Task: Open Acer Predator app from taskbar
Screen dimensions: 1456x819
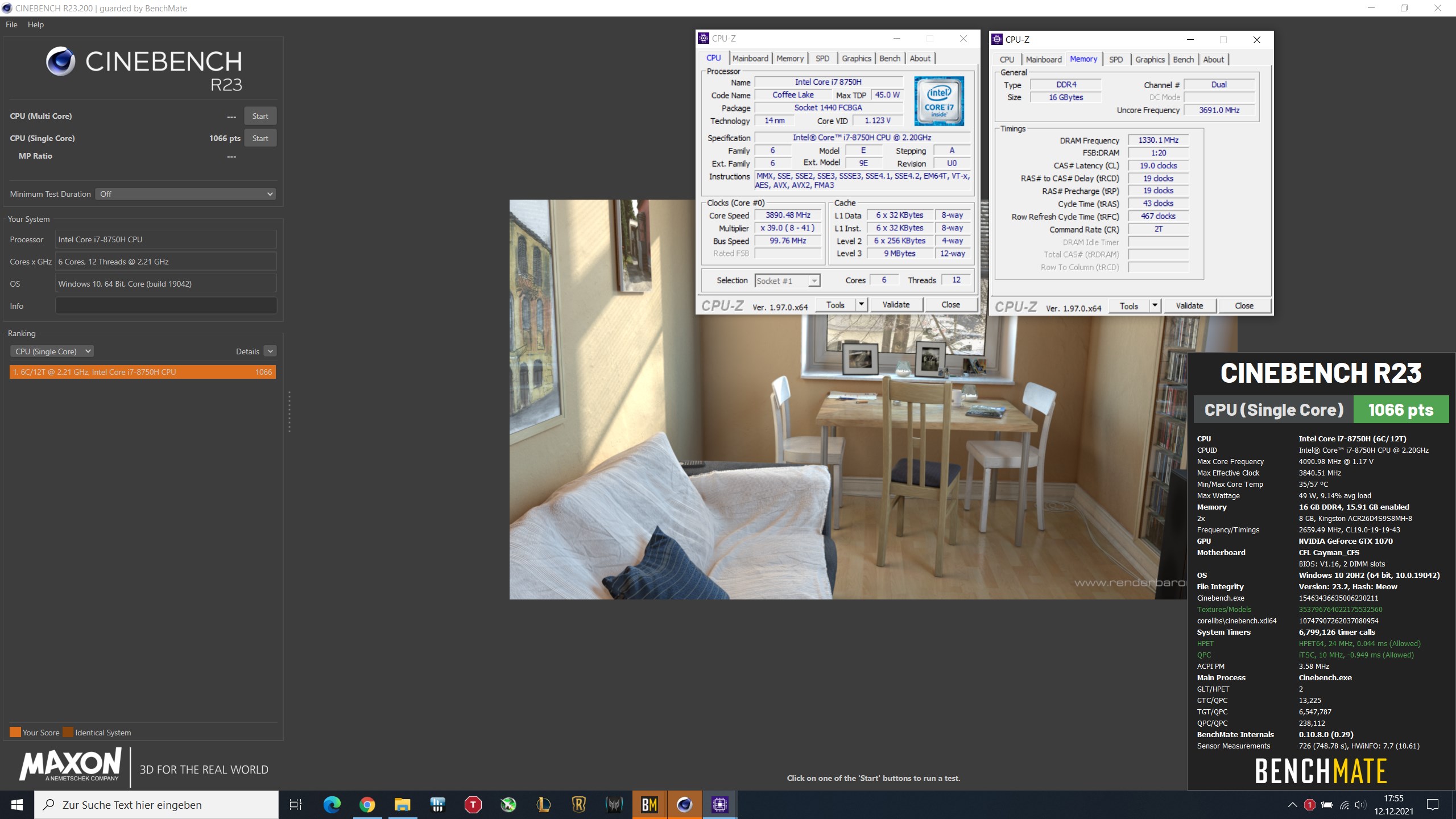Action: 614,805
